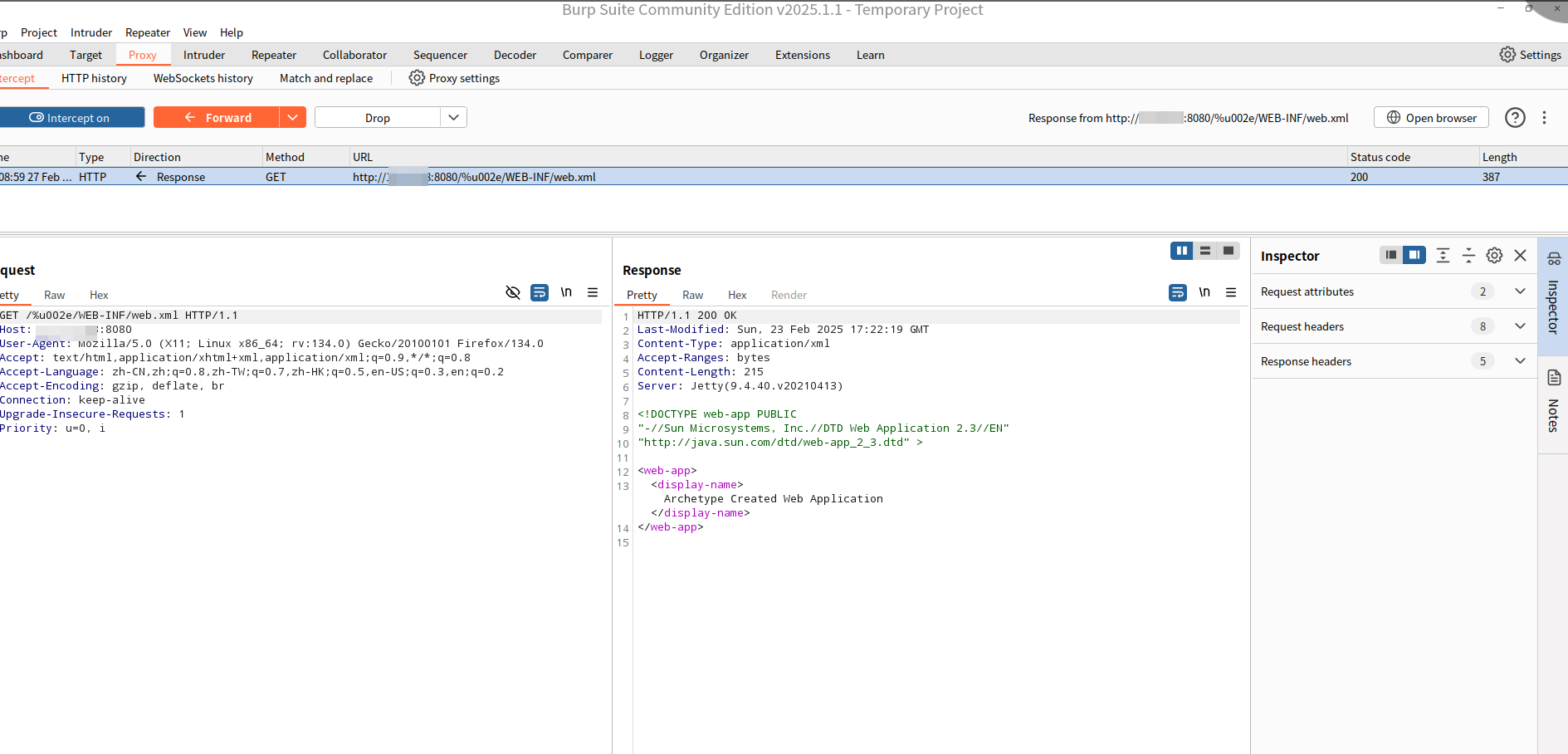Open the Forward dropdown arrow
The height and width of the screenshot is (754, 1568).
click(x=292, y=118)
